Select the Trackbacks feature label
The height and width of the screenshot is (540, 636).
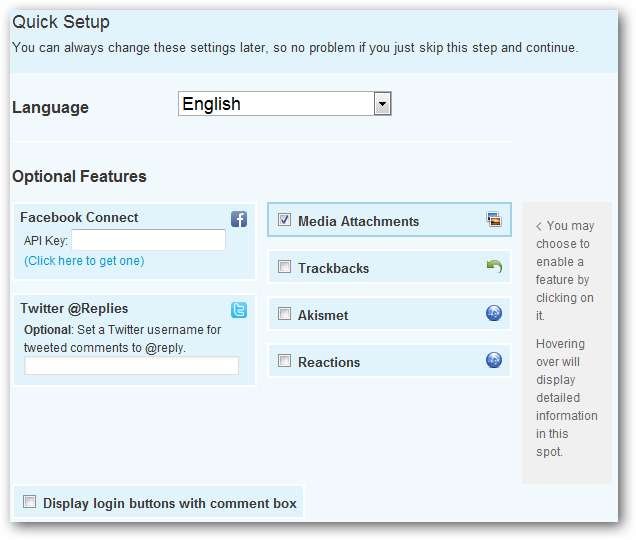pyautogui.click(x=333, y=268)
